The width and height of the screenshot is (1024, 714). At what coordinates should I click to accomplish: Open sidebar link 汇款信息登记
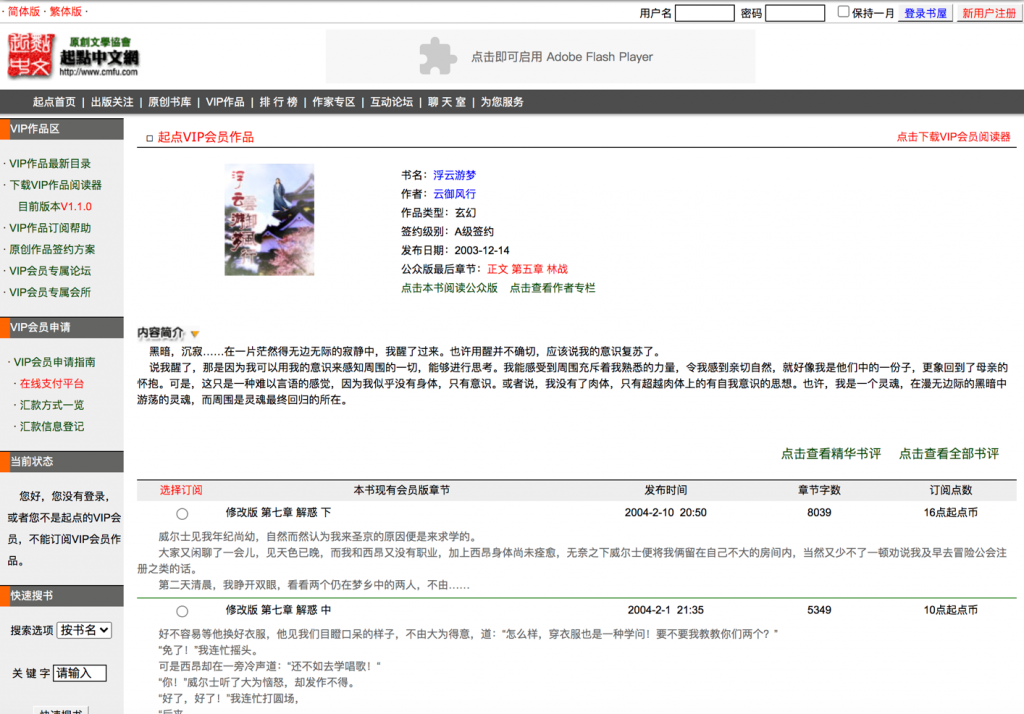point(52,427)
